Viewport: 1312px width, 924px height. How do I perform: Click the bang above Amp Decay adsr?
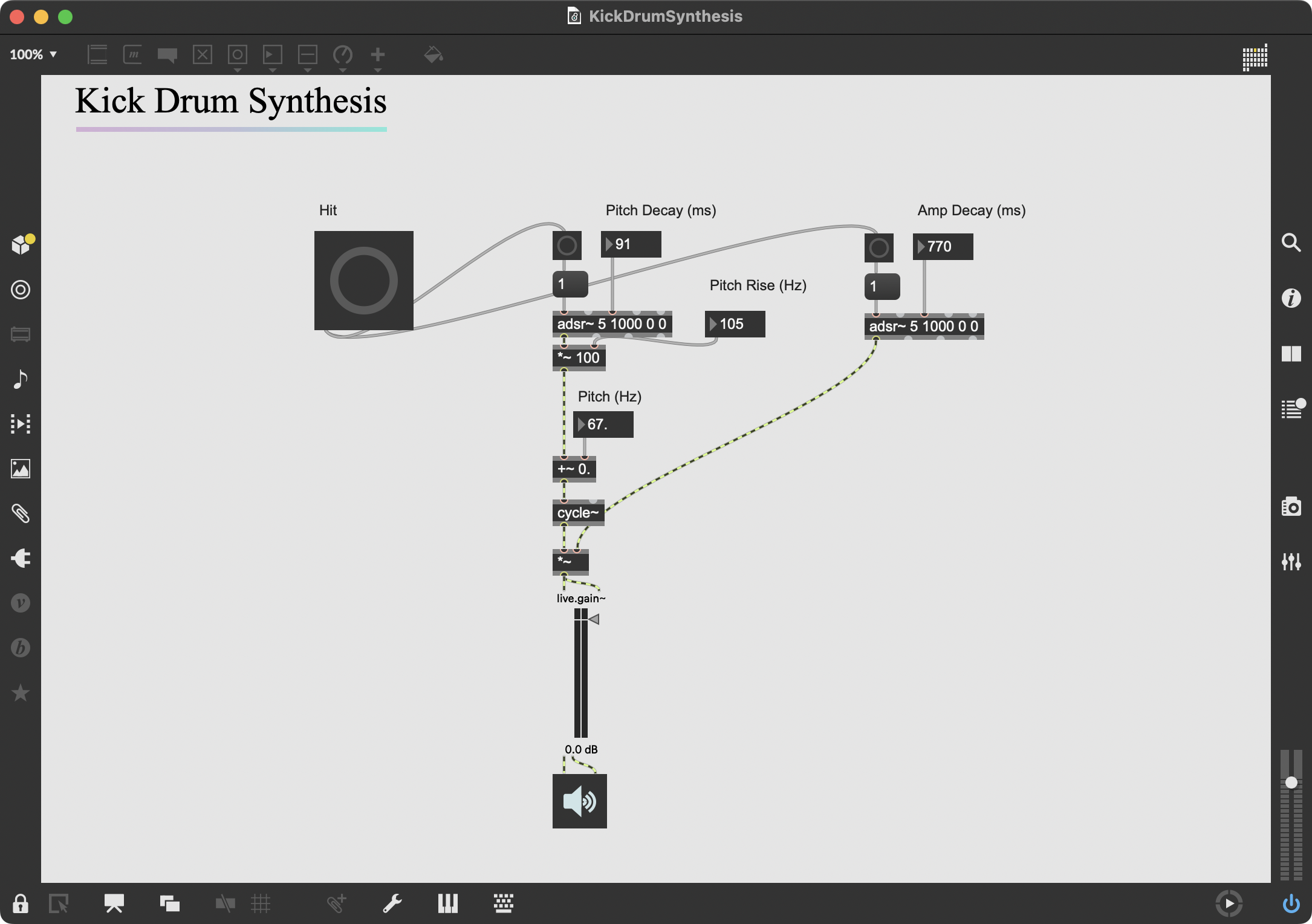pyautogui.click(x=878, y=247)
